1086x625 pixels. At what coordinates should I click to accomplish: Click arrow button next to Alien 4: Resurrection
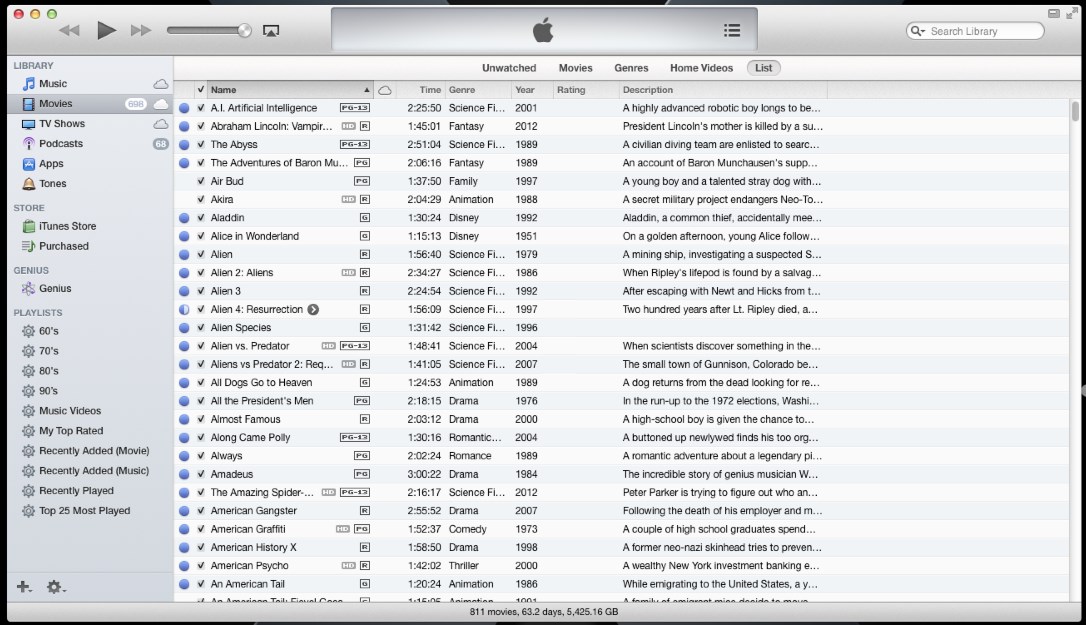(x=313, y=310)
